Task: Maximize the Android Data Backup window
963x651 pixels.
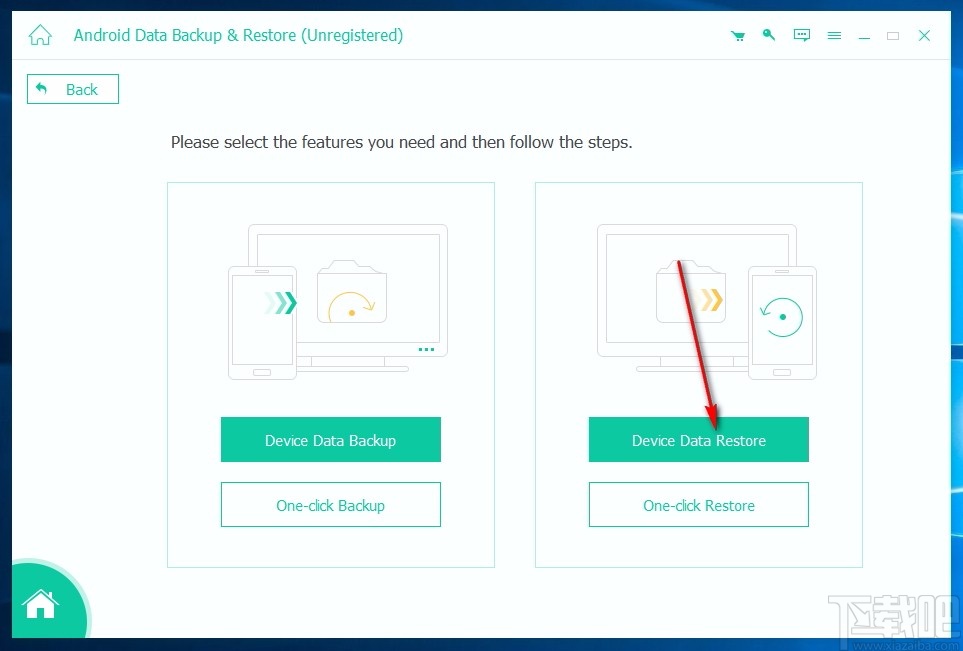Action: coord(893,36)
